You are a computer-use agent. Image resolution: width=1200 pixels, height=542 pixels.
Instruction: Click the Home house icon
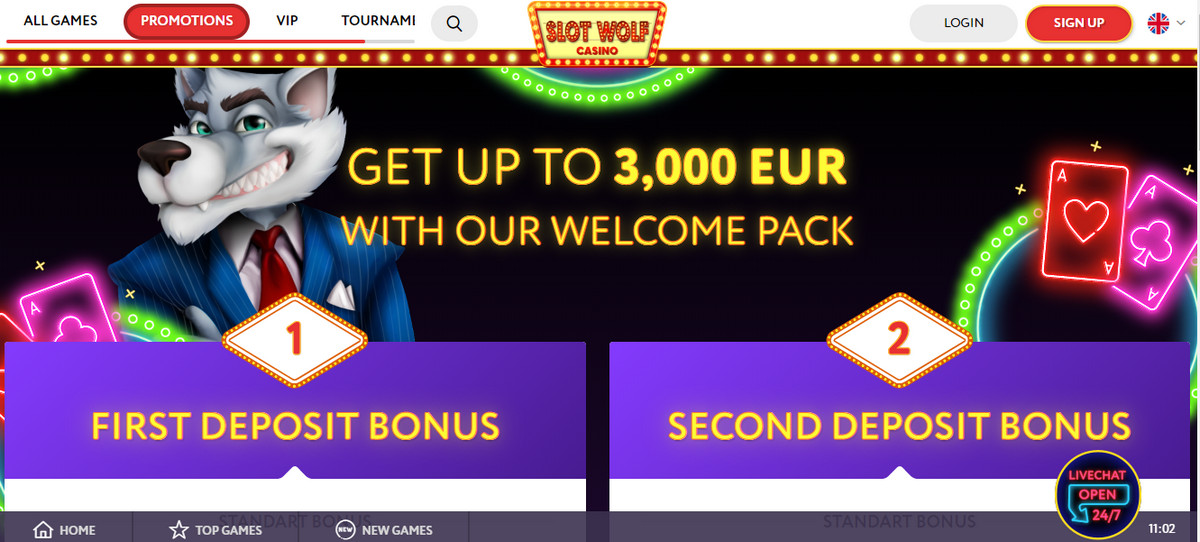pyautogui.click(x=42, y=530)
